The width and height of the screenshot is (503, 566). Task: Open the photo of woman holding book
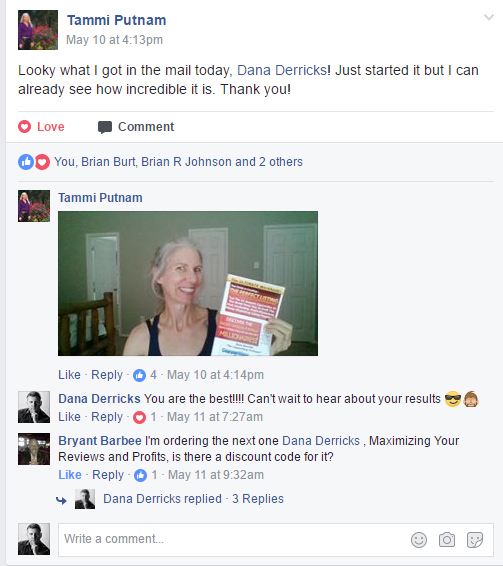(x=188, y=283)
